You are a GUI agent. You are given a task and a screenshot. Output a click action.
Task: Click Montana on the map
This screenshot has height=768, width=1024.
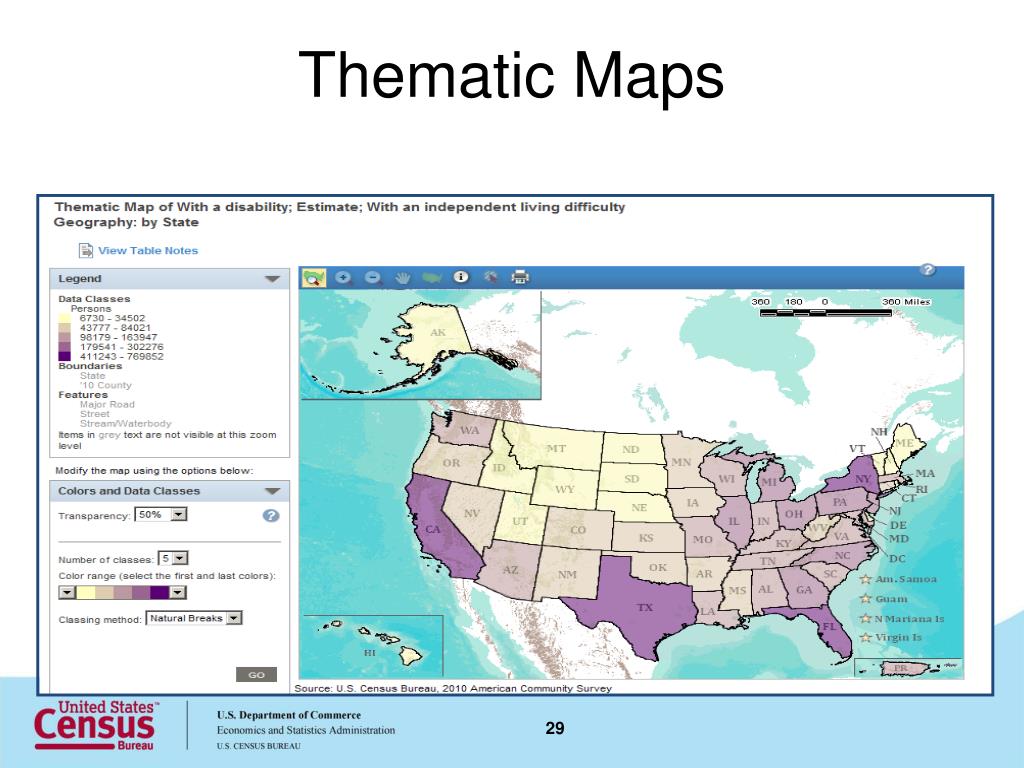coord(555,448)
